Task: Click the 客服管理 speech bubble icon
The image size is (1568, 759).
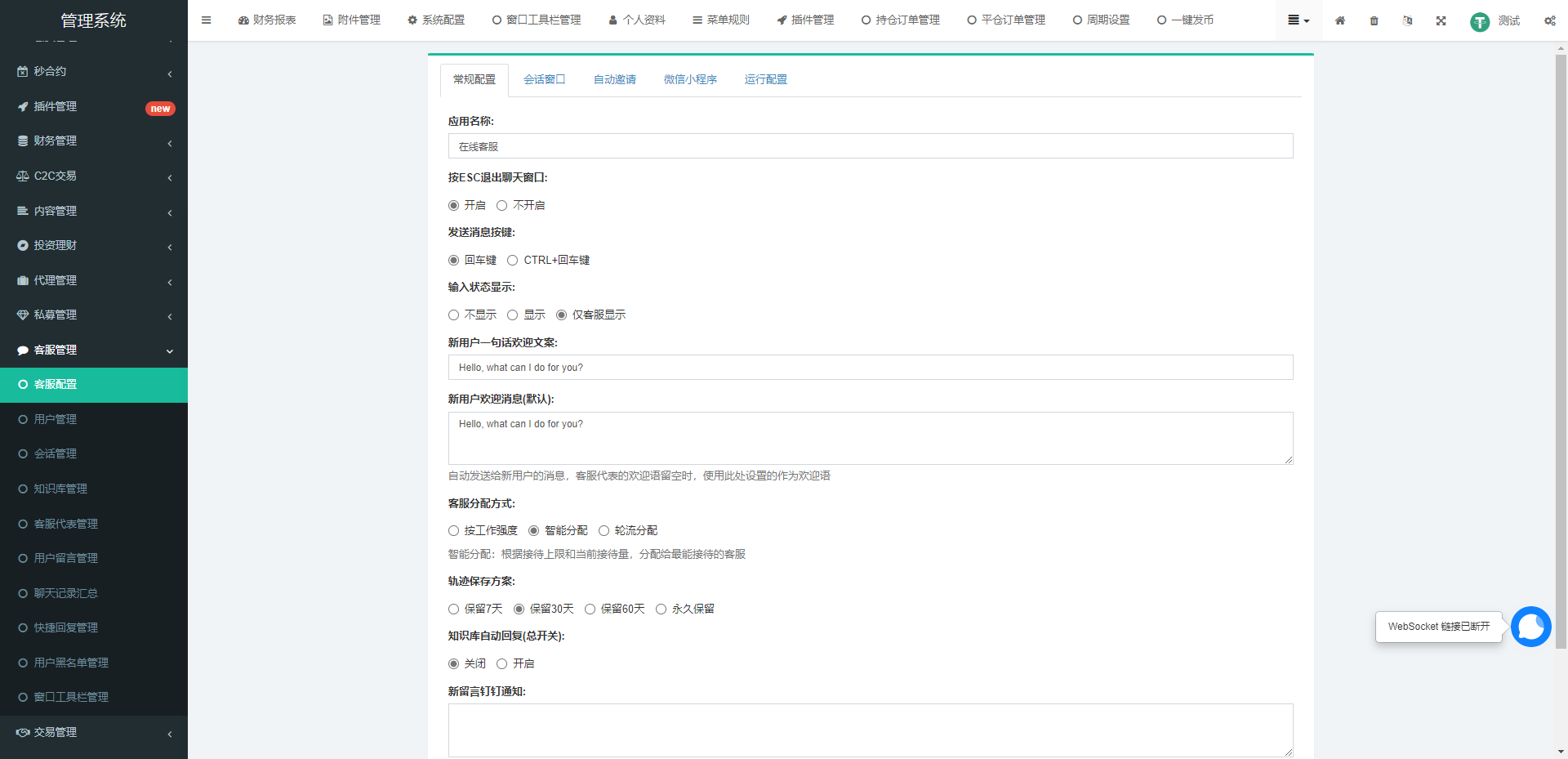Action: click(x=23, y=350)
